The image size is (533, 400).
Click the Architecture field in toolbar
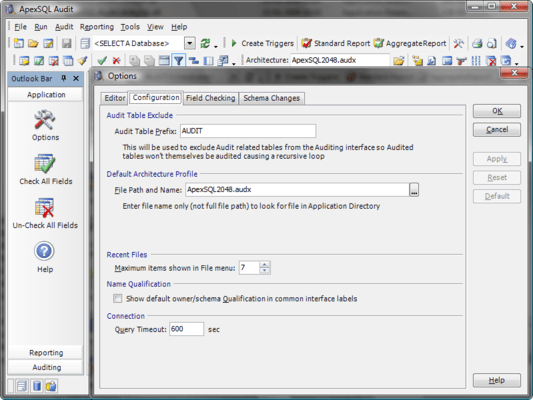pos(340,60)
